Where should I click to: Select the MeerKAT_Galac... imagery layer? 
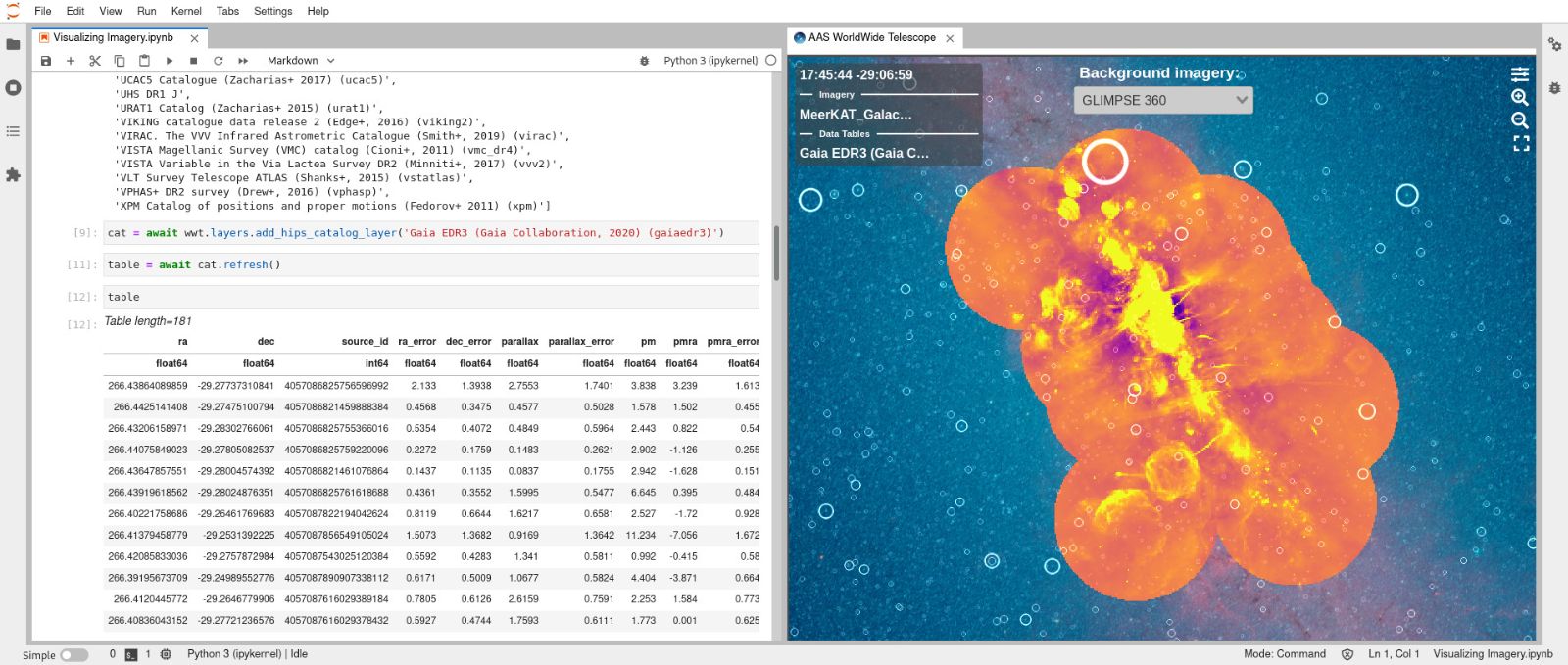(x=856, y=115)
